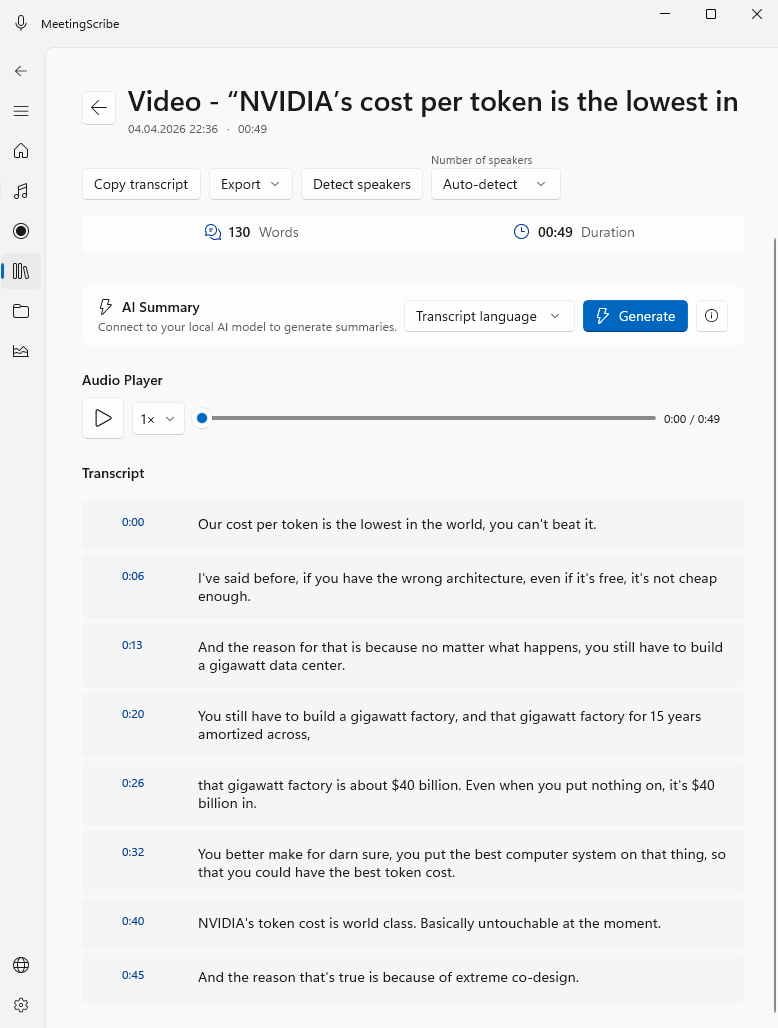
Task: Minimize the MeetingScribe window
Action: coord(665,14)
